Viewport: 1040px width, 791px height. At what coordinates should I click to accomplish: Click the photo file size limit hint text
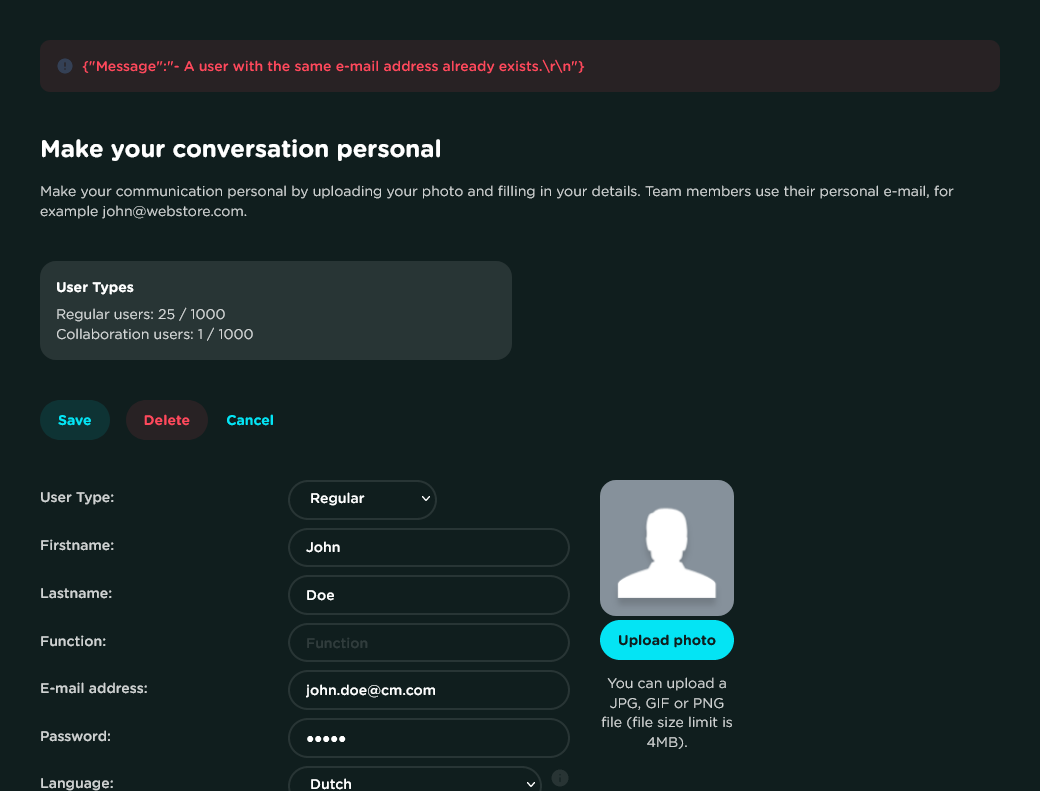(x=667, y=713)
